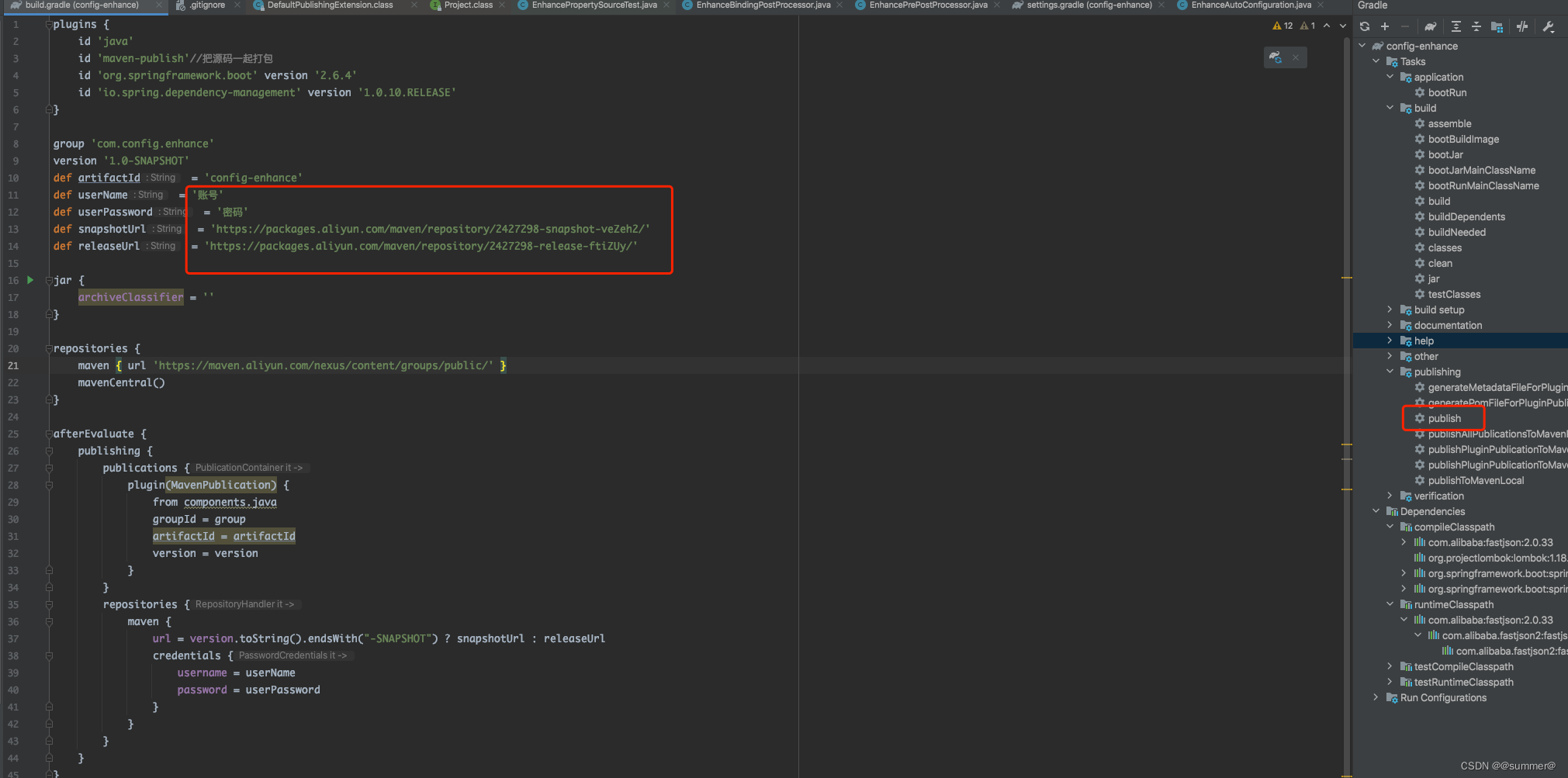Fold the repositories block at line 20

(49, 348)
